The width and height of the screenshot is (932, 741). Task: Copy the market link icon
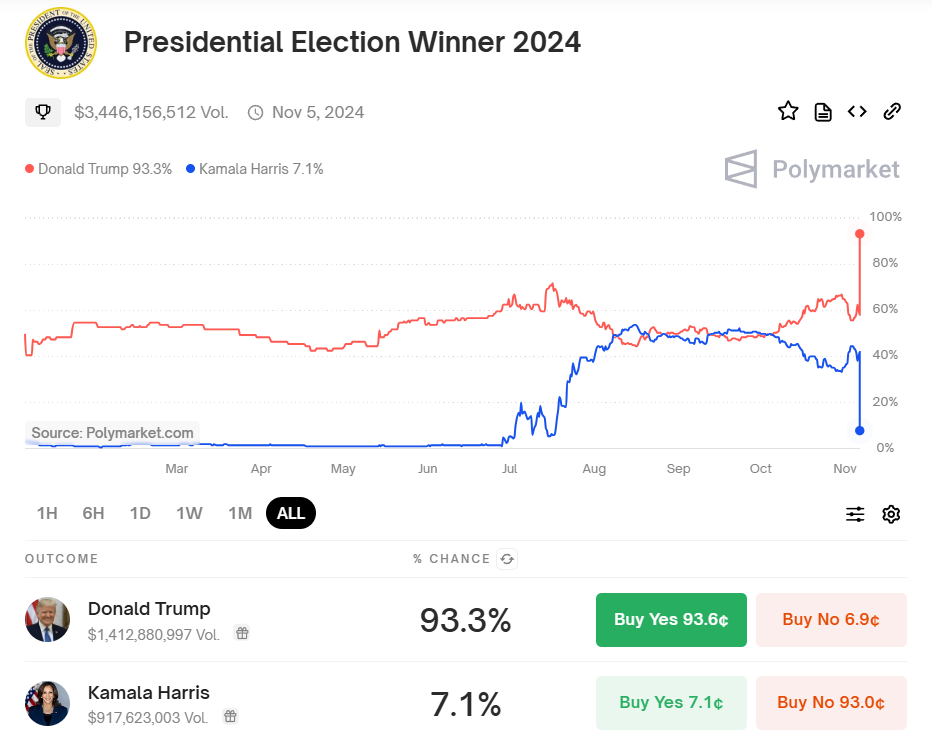[892, 111]
